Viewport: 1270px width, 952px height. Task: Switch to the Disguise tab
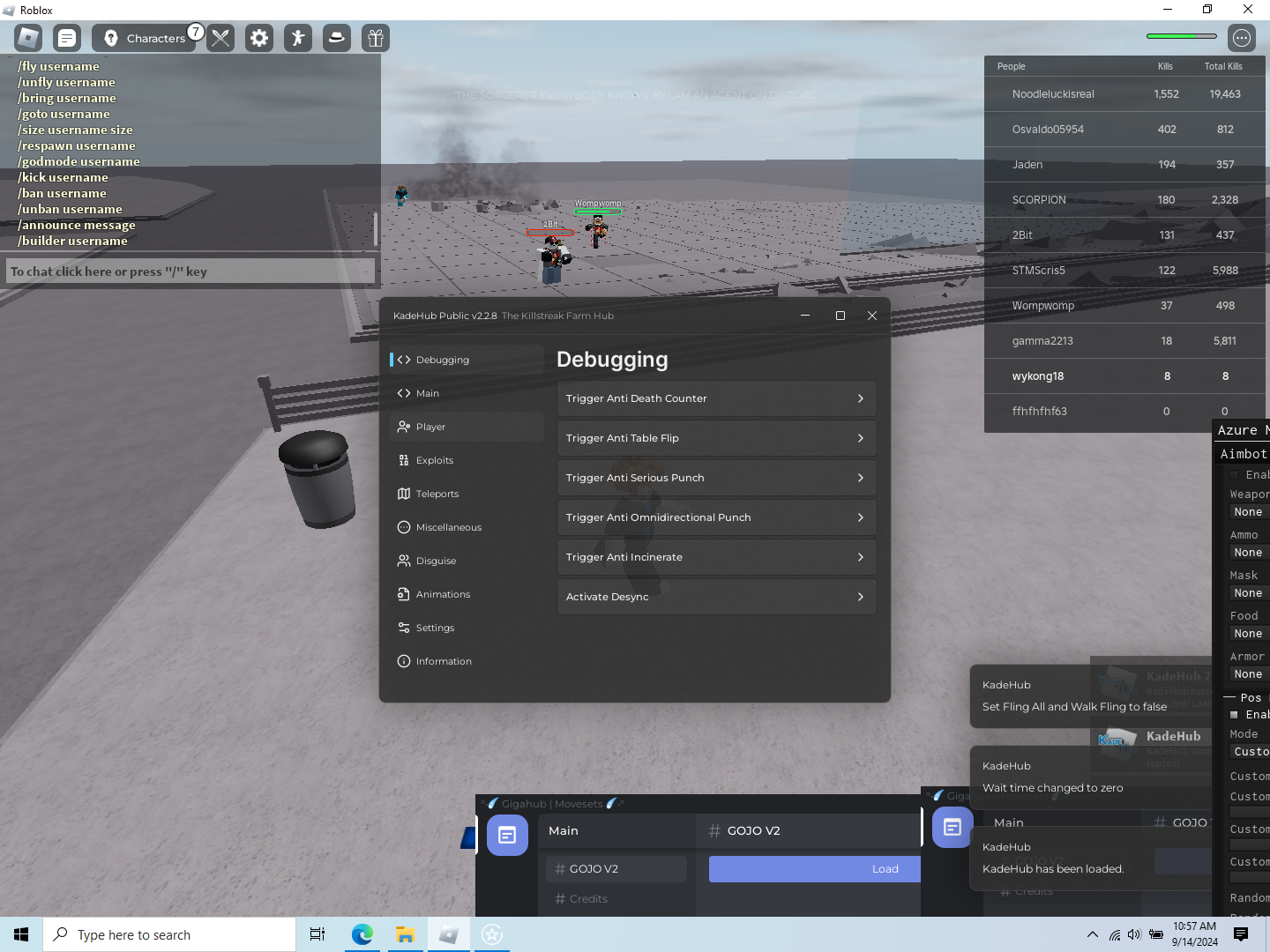tap(467, 561)
